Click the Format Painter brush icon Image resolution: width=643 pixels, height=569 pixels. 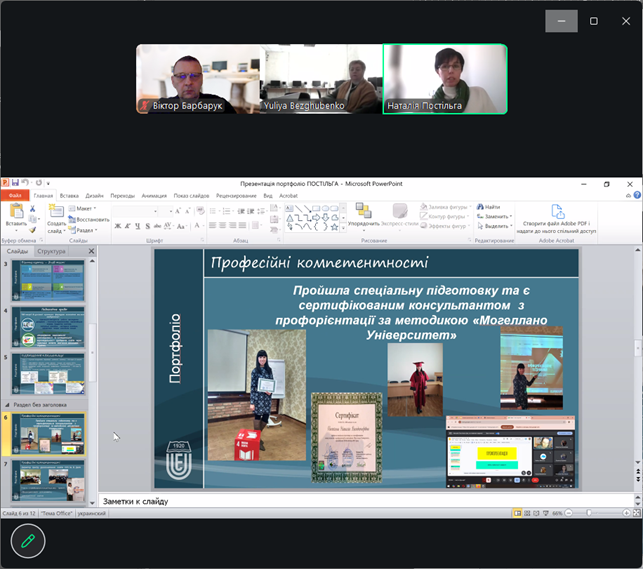(x=32, y=230)
